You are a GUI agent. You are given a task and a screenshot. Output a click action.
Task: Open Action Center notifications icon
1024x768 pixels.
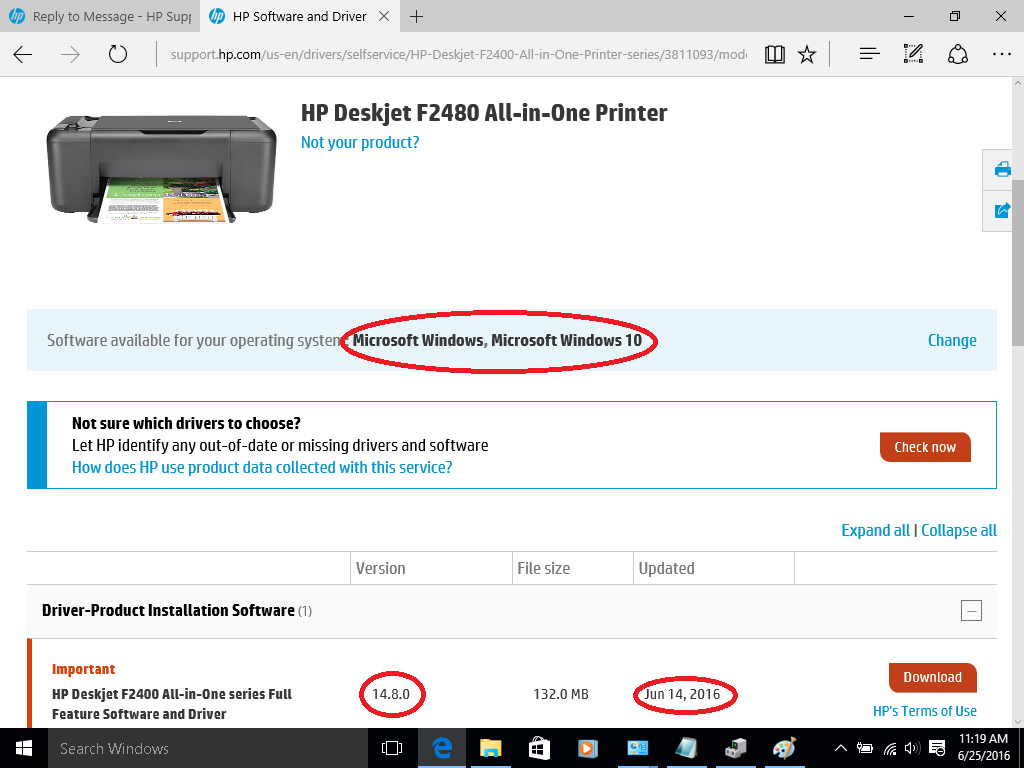pyautogui.click(x=936, y=748)
